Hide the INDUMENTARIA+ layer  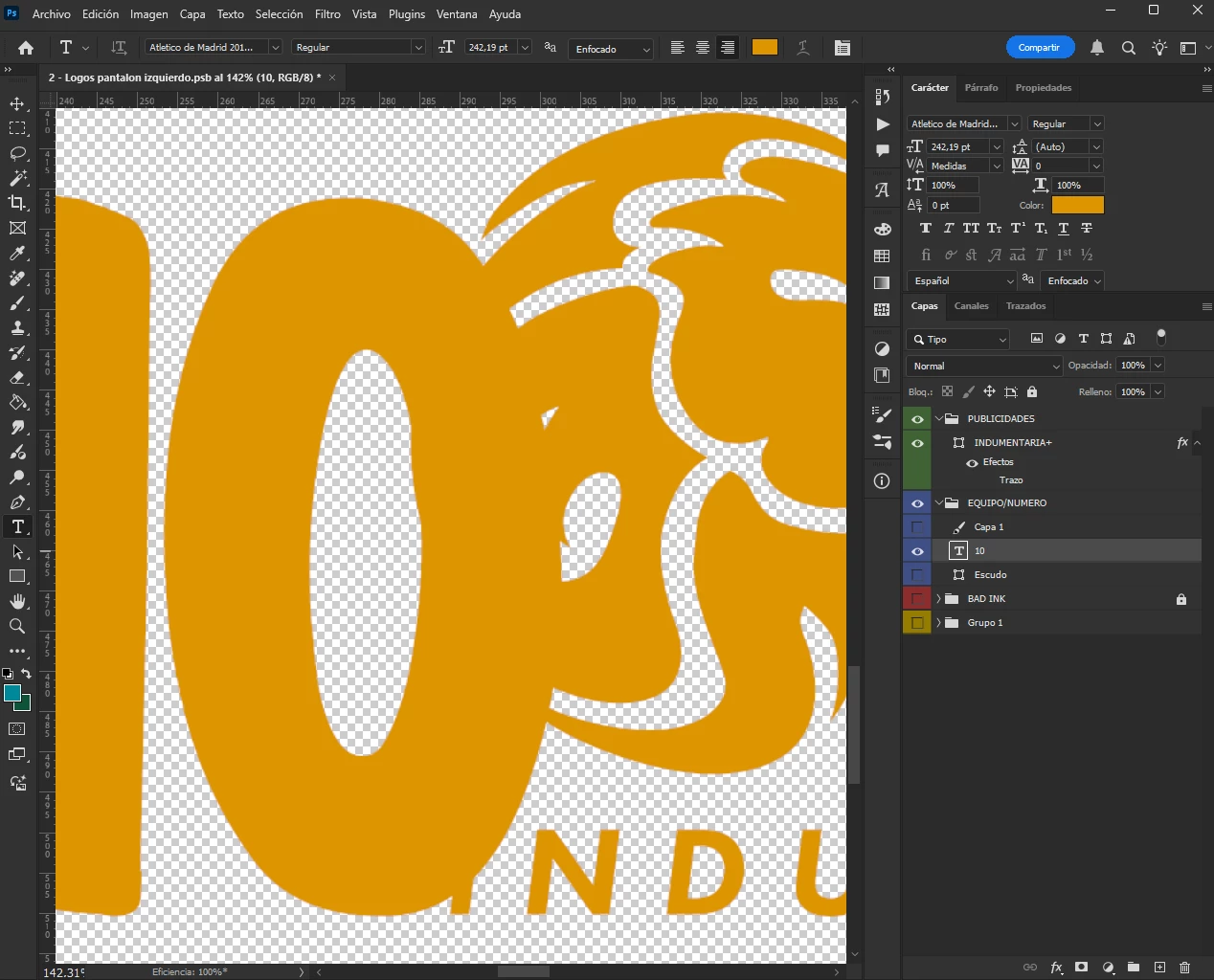917,443
